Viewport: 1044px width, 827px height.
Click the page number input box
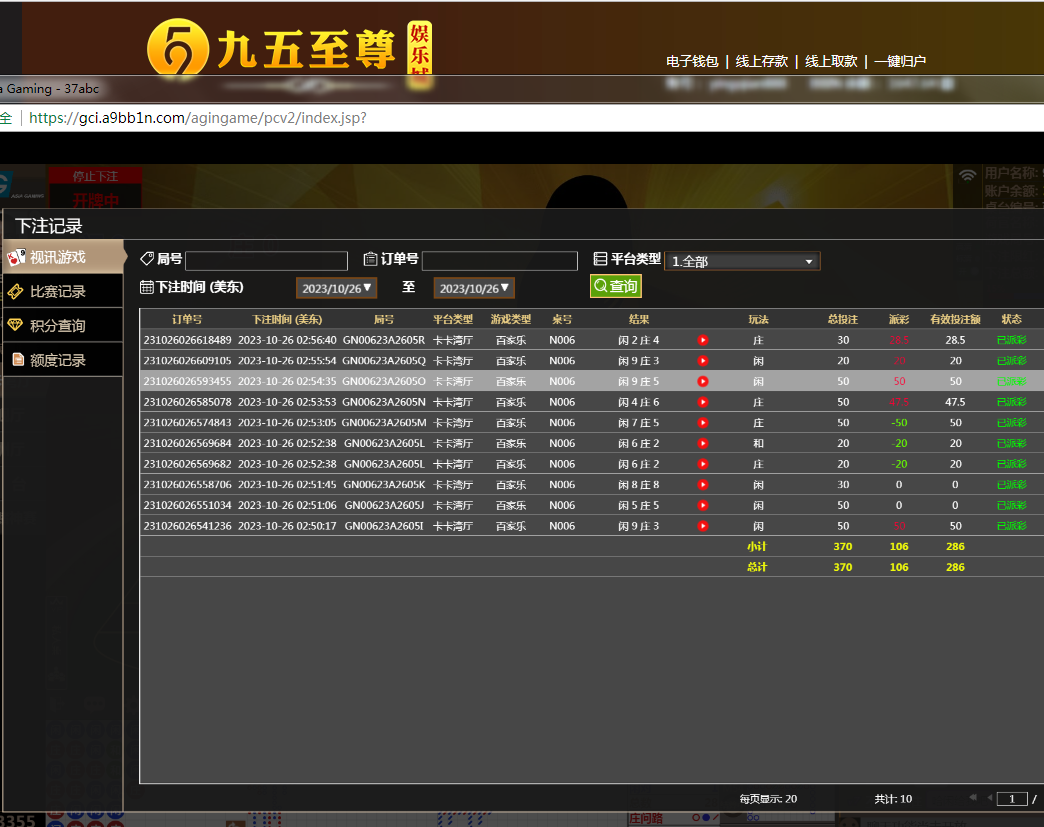(1012, 798)
